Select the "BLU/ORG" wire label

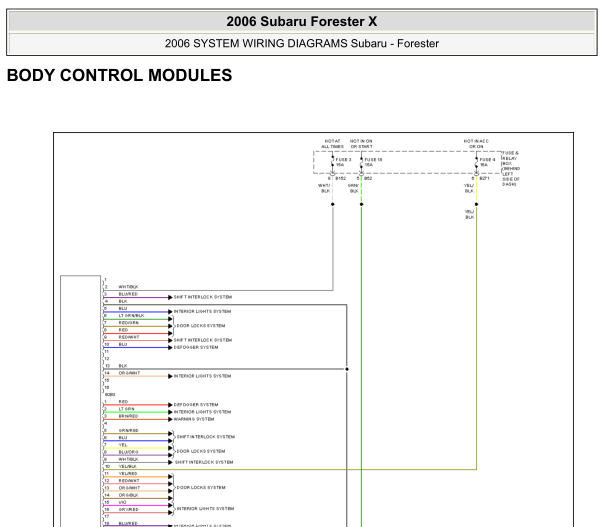(x=128, y=452)
